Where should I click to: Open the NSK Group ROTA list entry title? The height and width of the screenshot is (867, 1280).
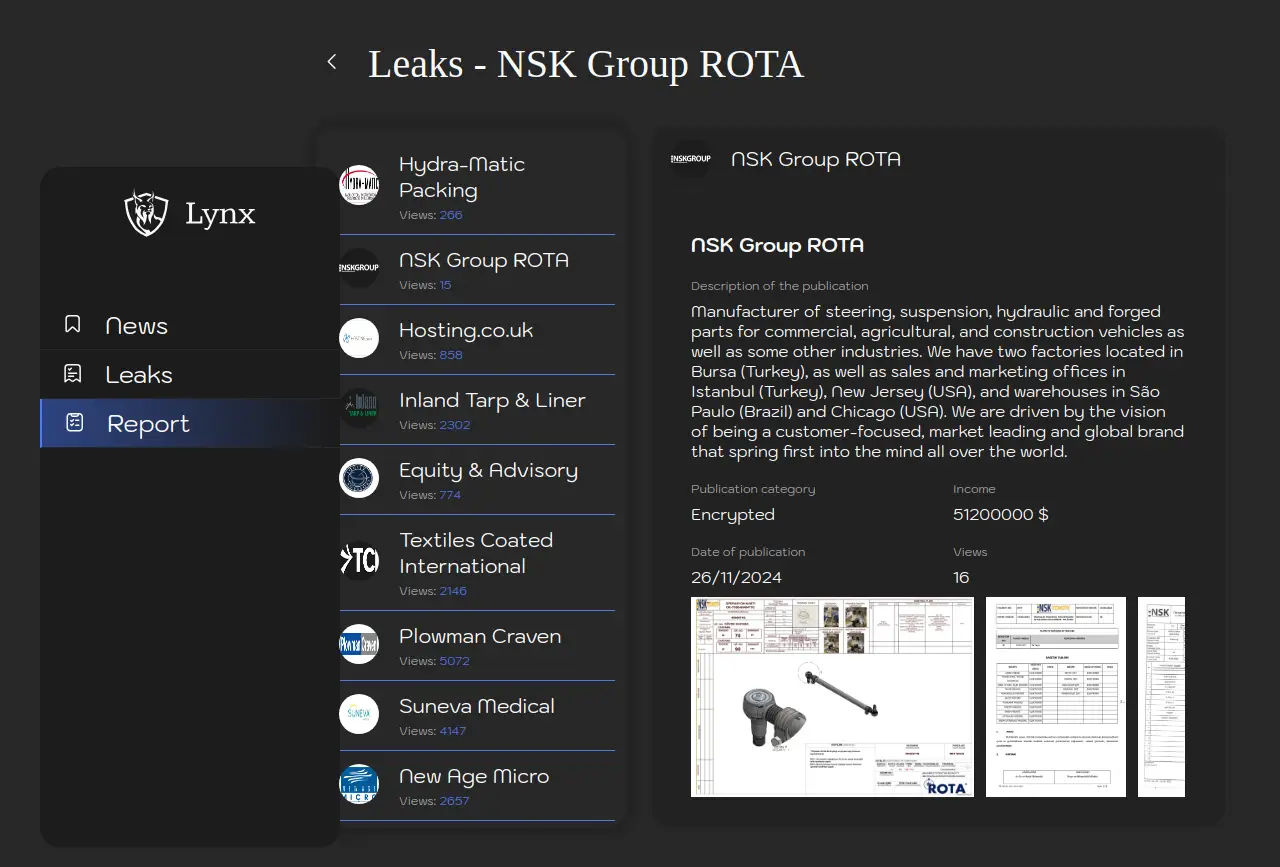coord(484,260)
